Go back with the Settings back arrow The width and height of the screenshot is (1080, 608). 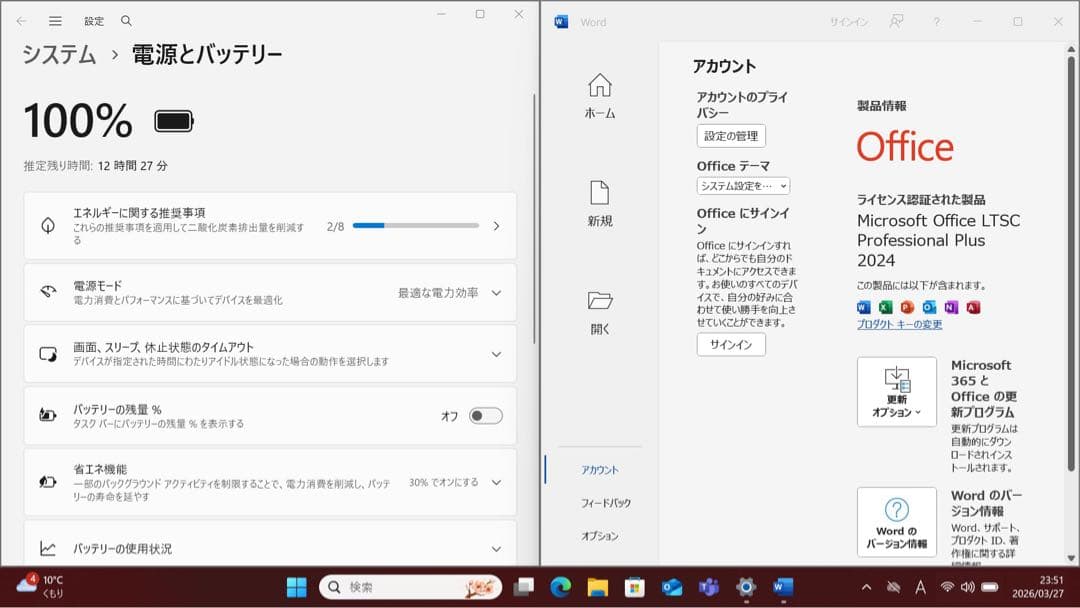click(21, 21)
